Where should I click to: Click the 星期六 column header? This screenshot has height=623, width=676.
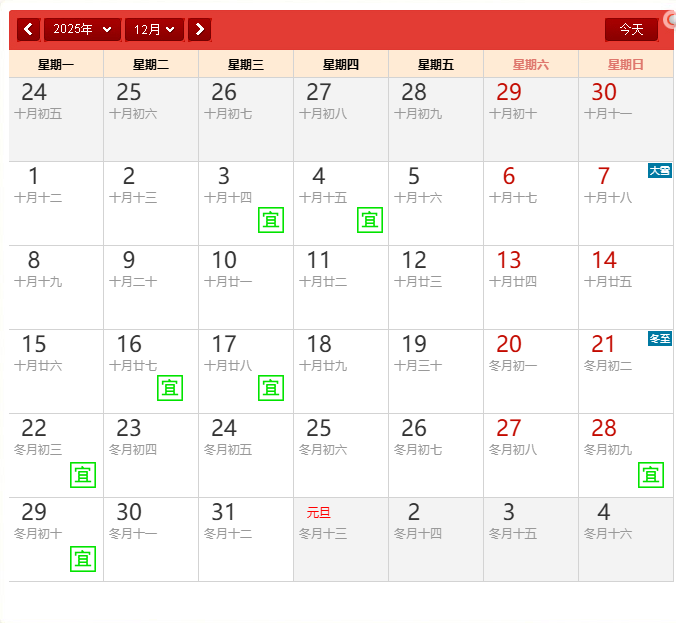click(x=531, y=64)
